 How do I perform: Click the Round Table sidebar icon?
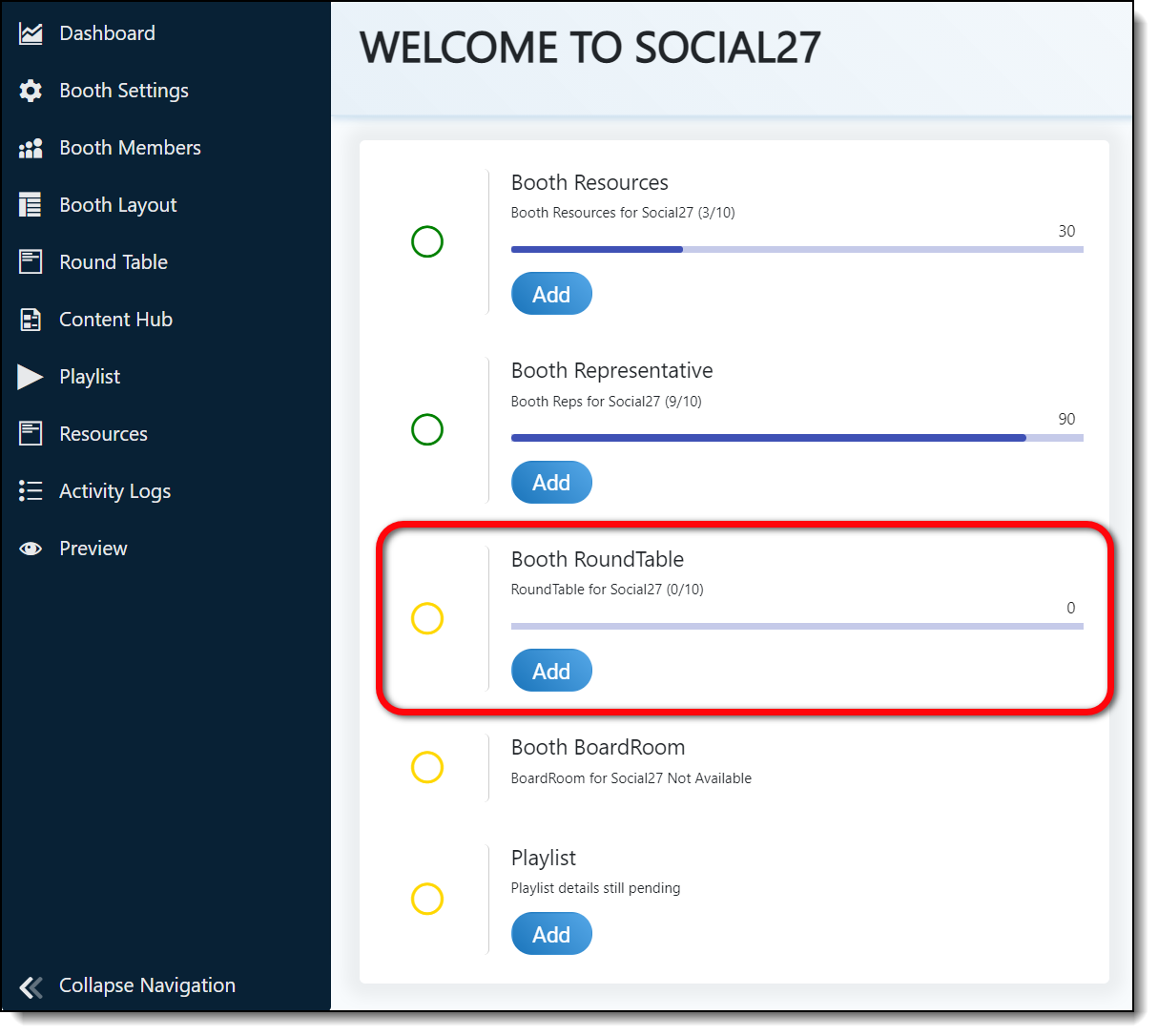[x=31, y=262]
